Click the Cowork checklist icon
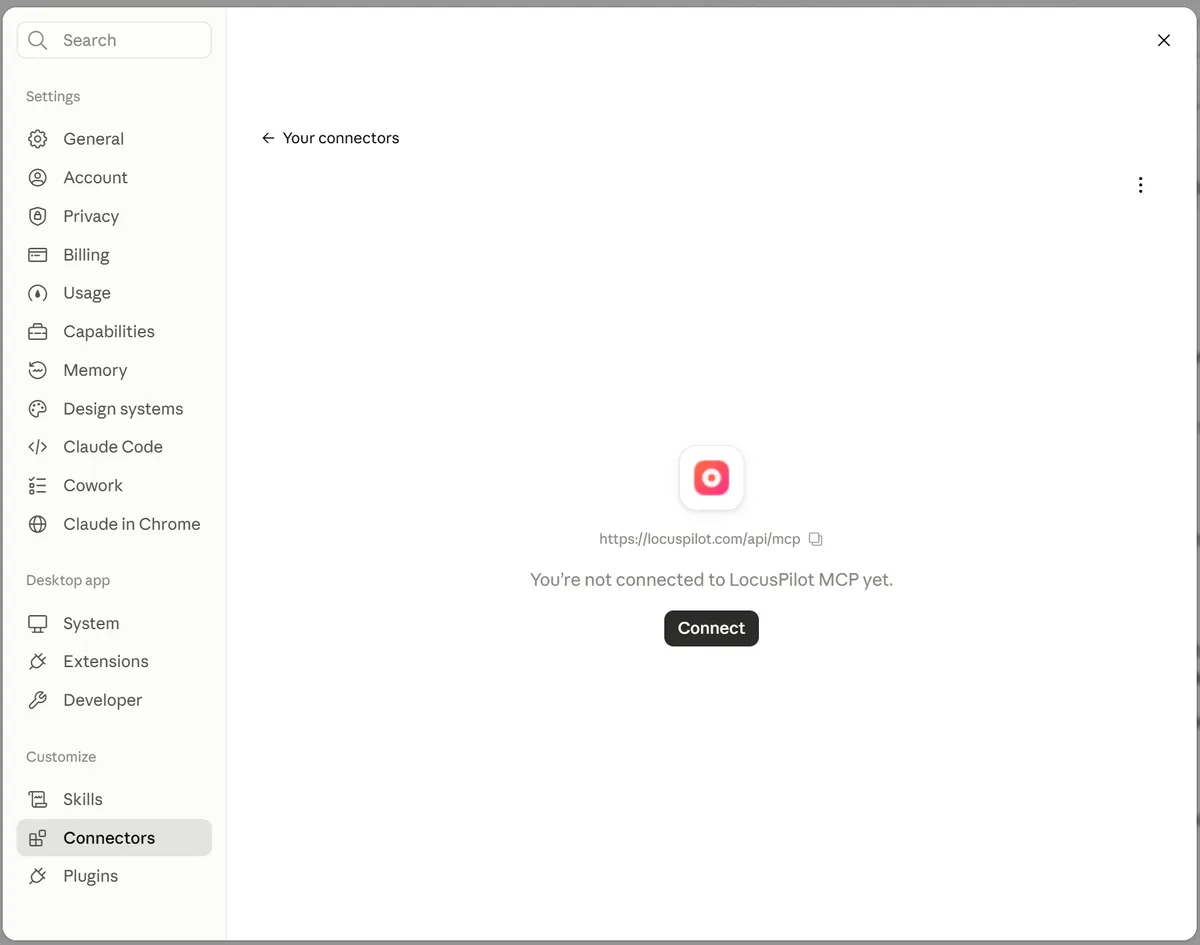Viewport: 1200px width, 945px height. coord(38,486)
